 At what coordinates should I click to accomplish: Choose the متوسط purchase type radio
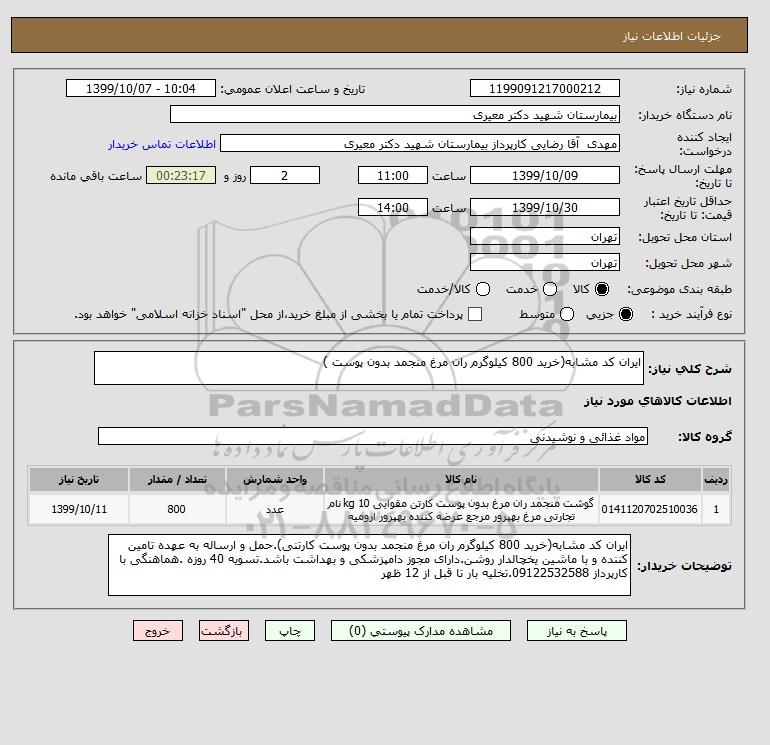(x=567, y=314)
